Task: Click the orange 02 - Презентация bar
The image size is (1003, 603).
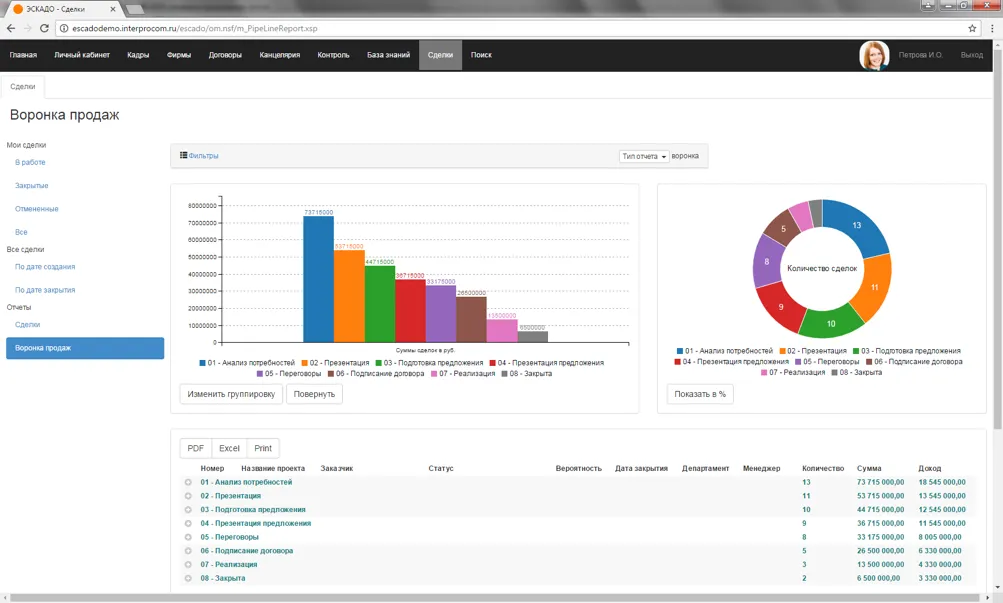Action: point(349,295)
